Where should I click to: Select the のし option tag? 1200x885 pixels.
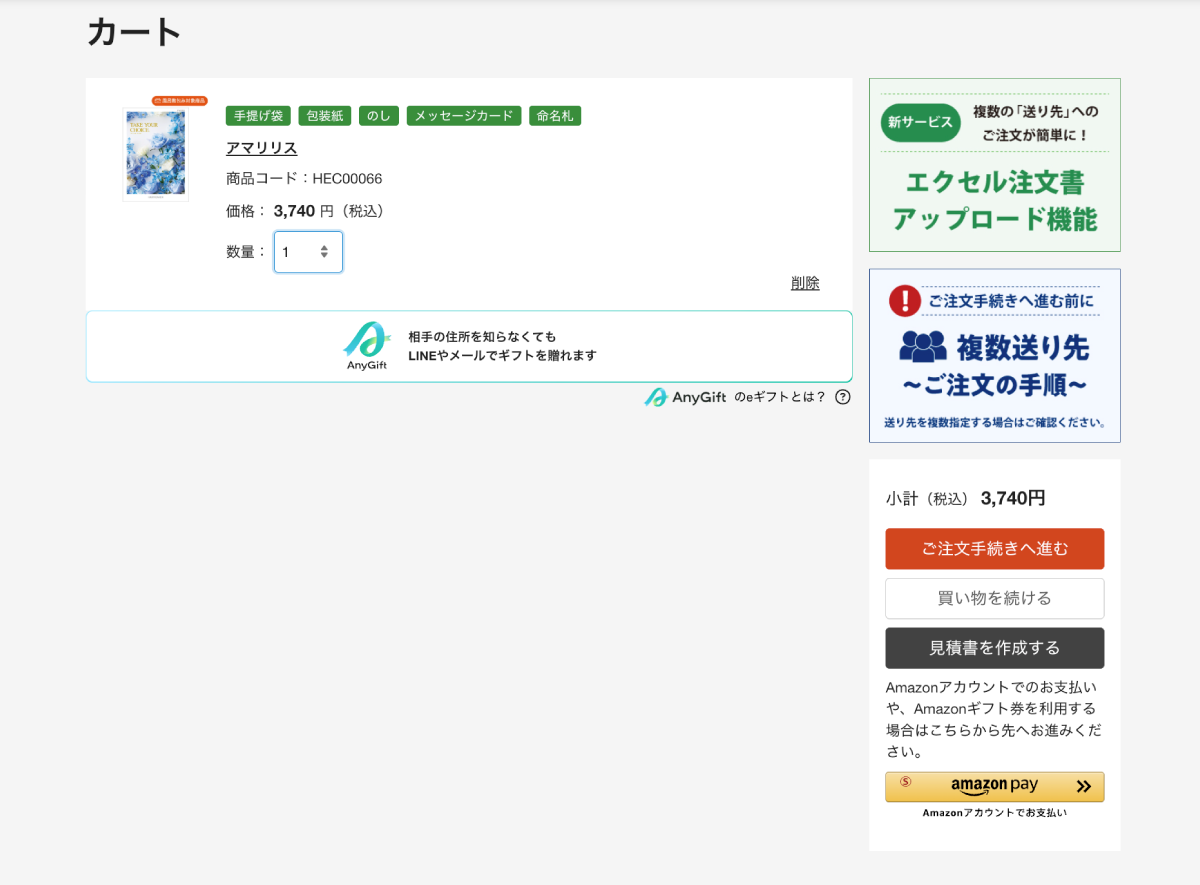(379, 116)
